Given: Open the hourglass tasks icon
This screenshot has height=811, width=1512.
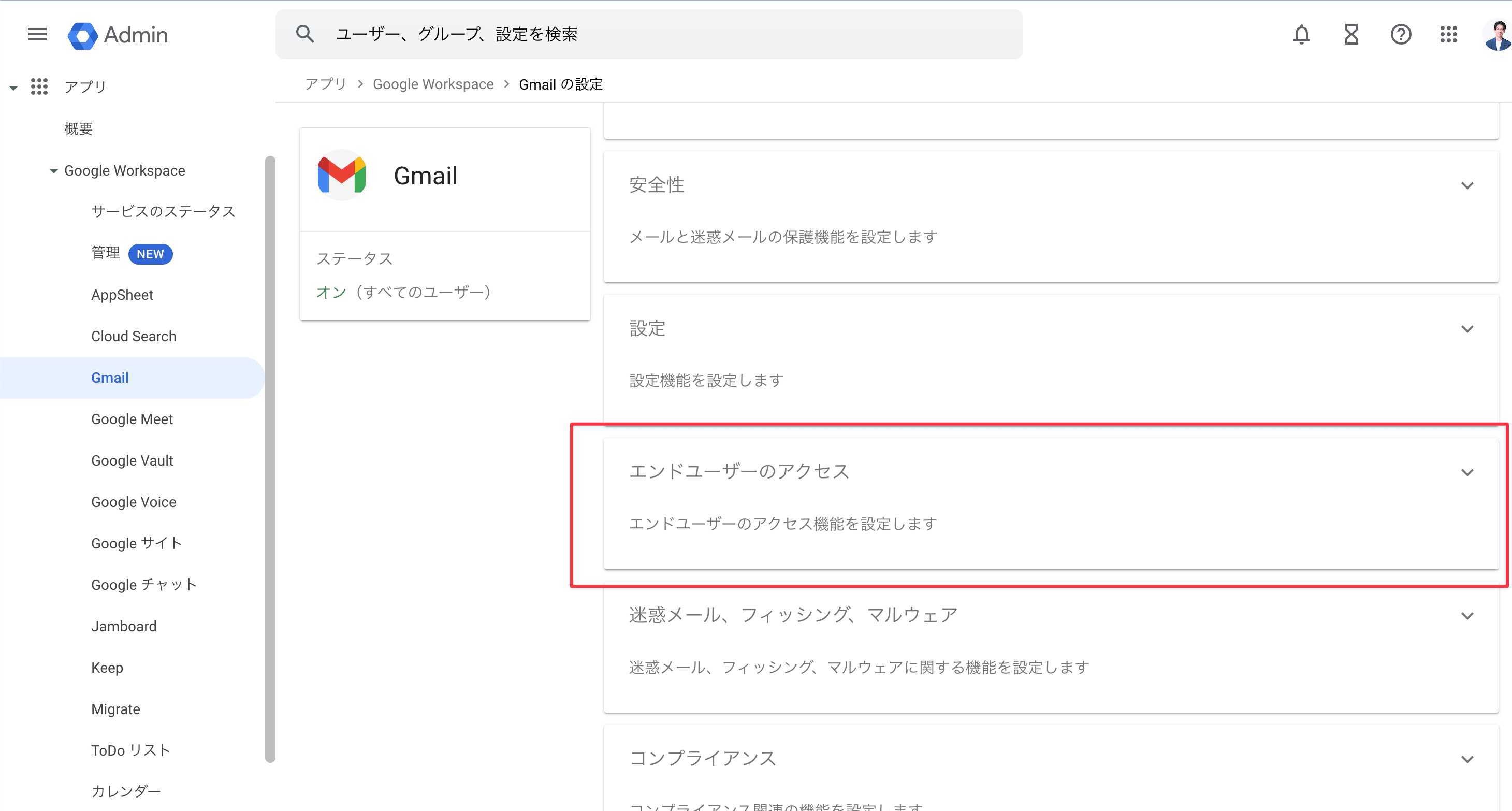Looking at the screenshot, I should (x=1351, y=35).
